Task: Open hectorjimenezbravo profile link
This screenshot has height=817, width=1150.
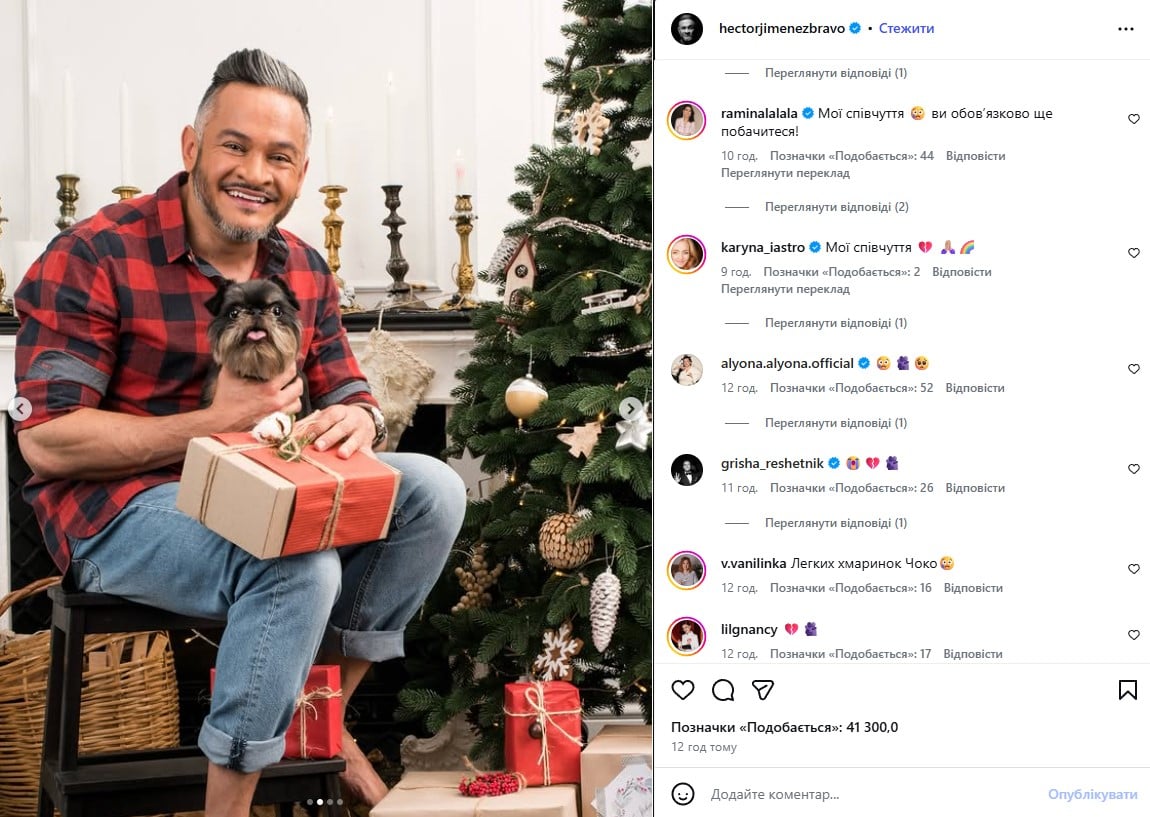Action: [x=782, y=29]
